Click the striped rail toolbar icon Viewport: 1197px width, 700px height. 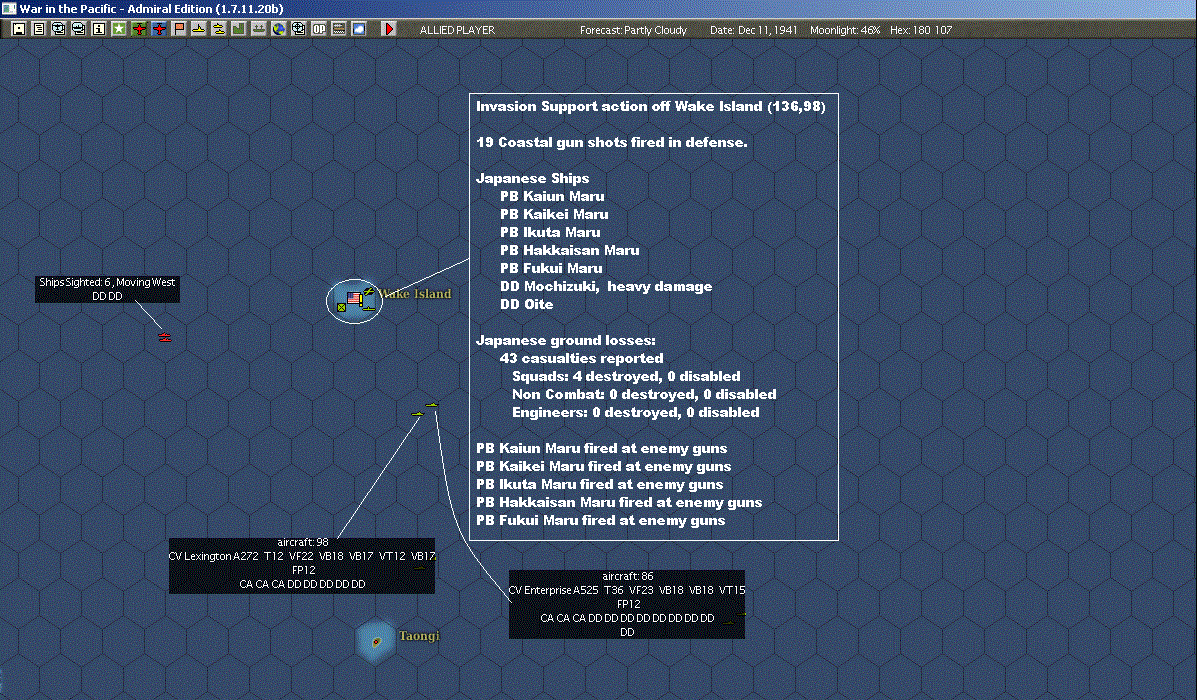pos(338,29)
